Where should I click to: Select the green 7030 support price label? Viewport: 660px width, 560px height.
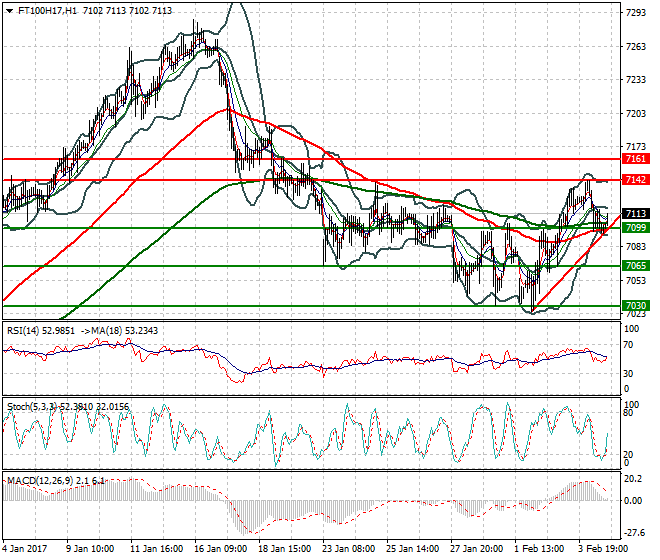pyautogui.click(x=636, y=306)
